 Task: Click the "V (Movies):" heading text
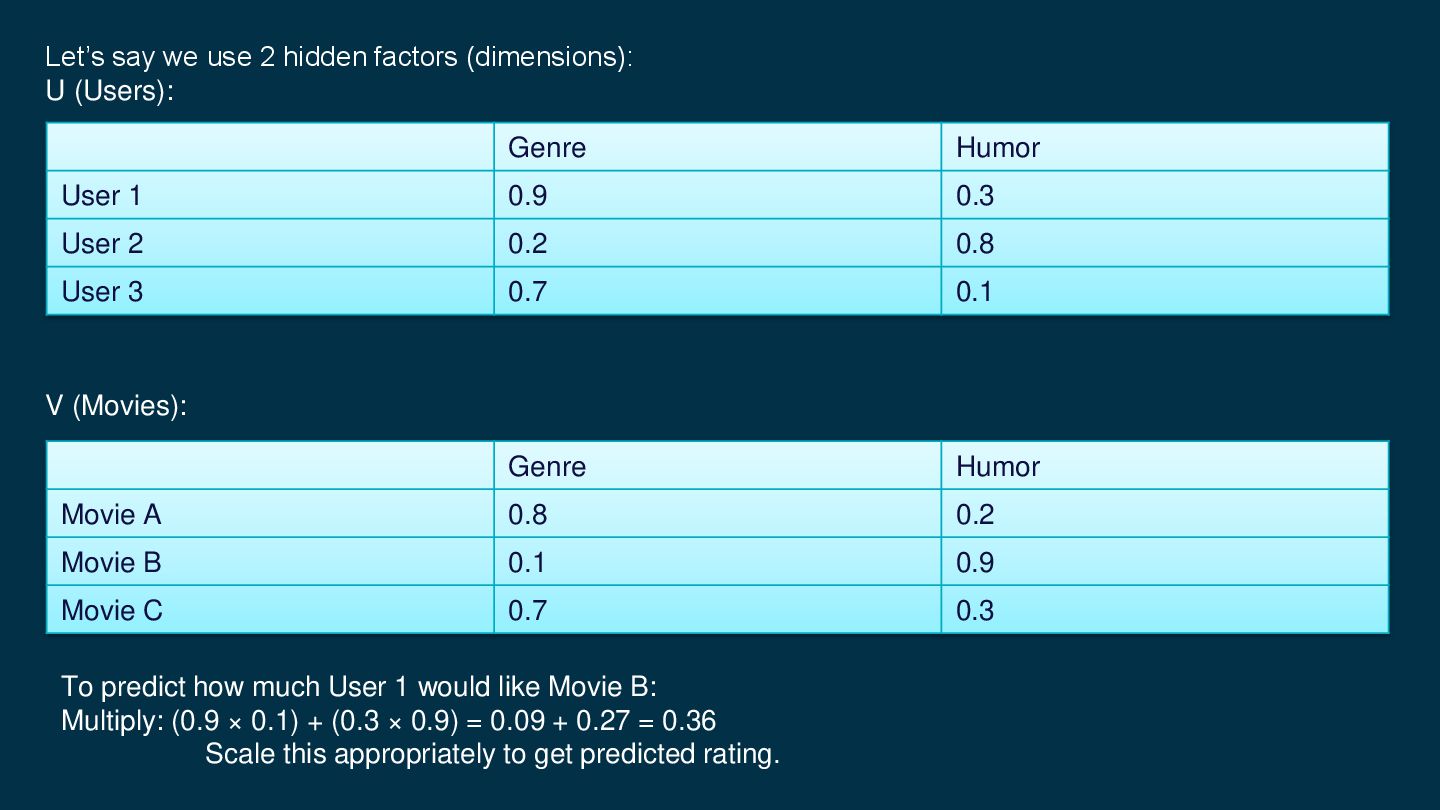[116, 406]
